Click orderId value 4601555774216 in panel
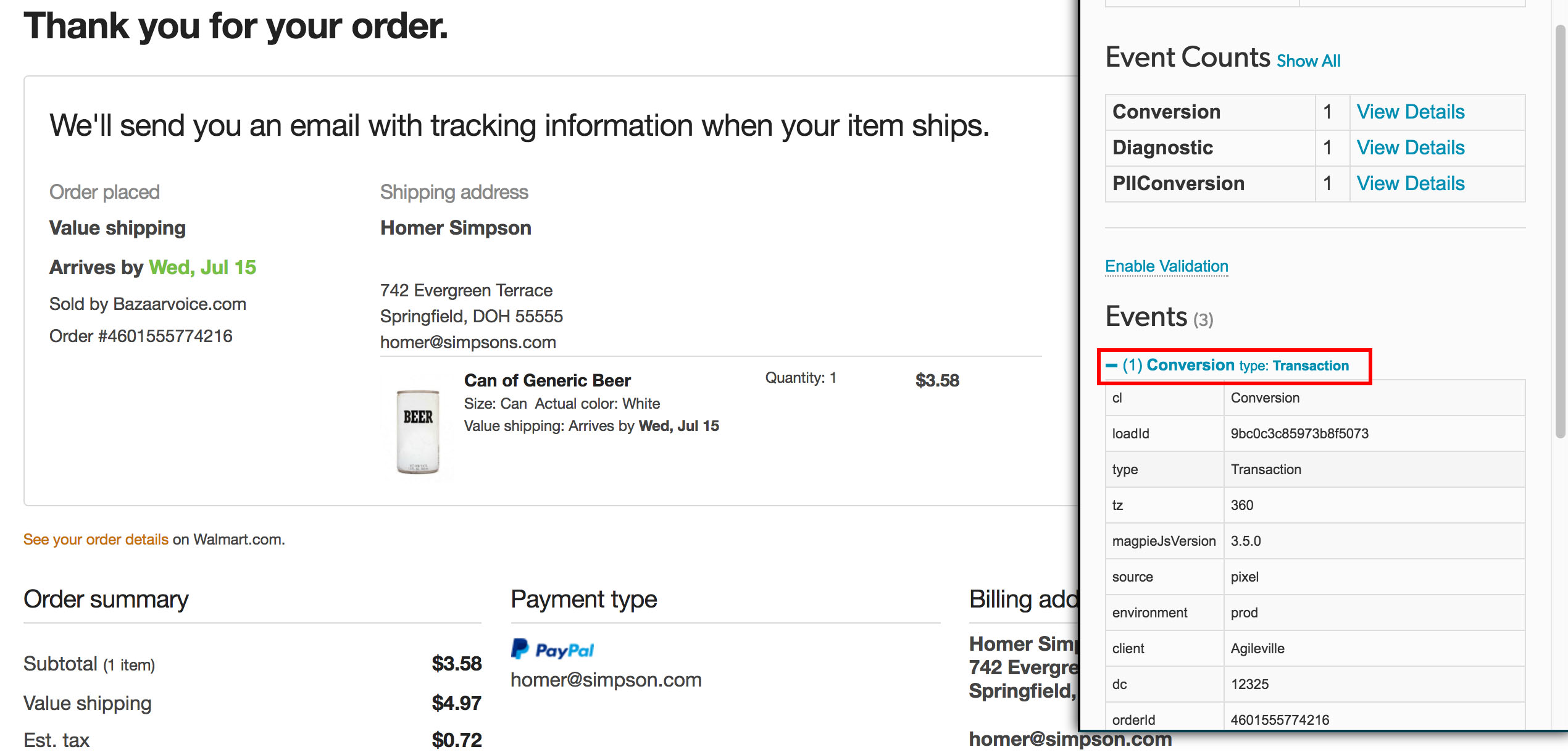This screenshot has height=752, width=1568. pos(1280,719)
